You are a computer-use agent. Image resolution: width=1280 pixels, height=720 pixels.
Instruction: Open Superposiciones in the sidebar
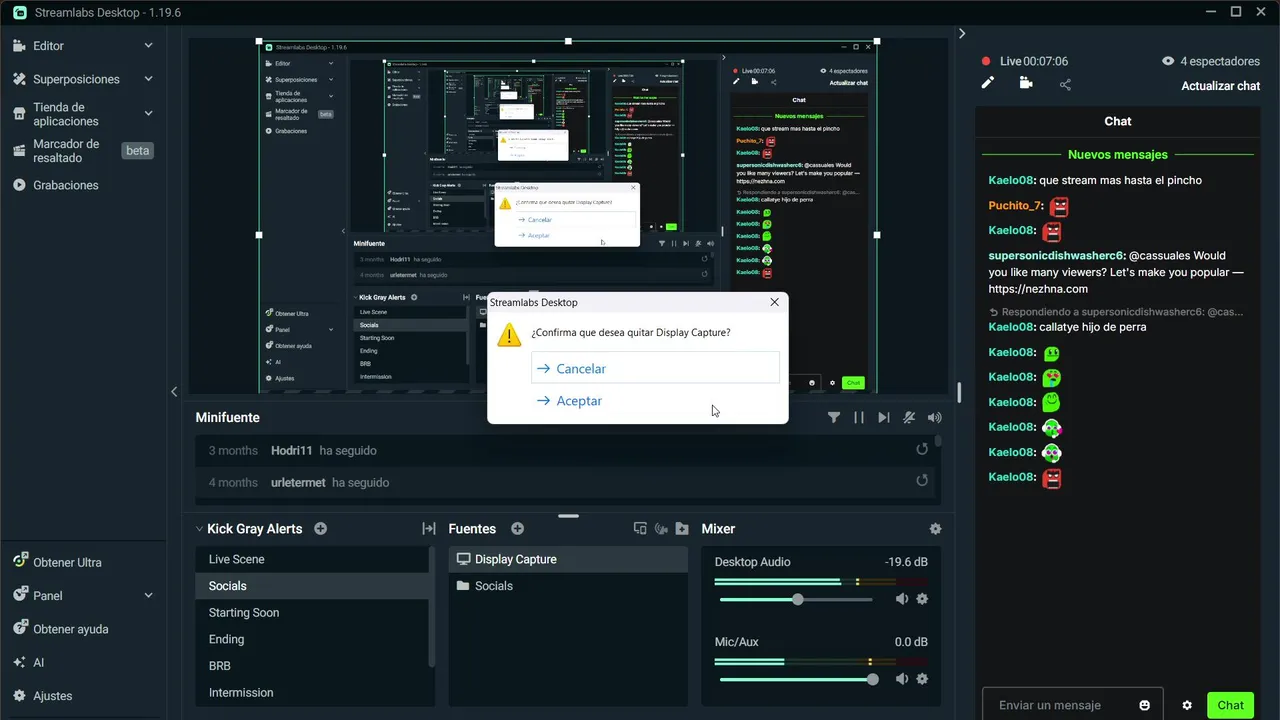[76, 79]
